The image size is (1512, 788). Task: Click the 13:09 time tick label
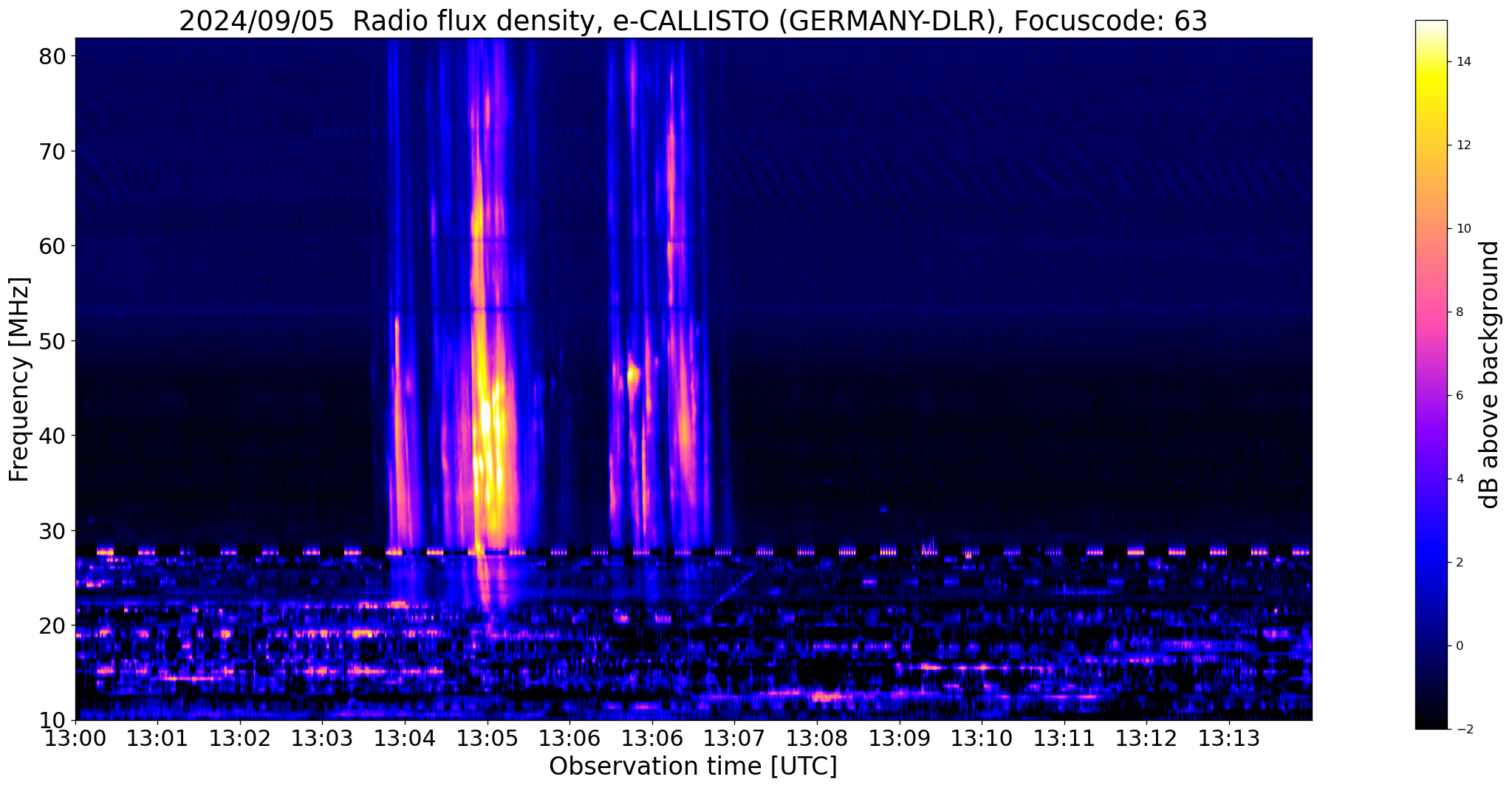(900, 739)
